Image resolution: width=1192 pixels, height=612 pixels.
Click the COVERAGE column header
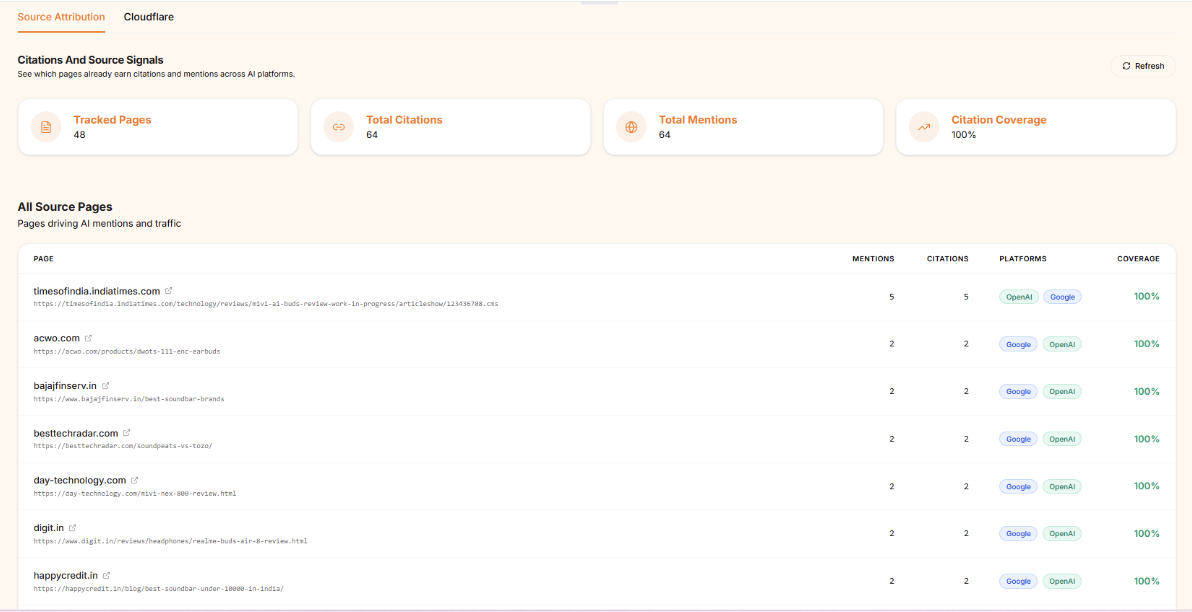(x=1138, y=258)
